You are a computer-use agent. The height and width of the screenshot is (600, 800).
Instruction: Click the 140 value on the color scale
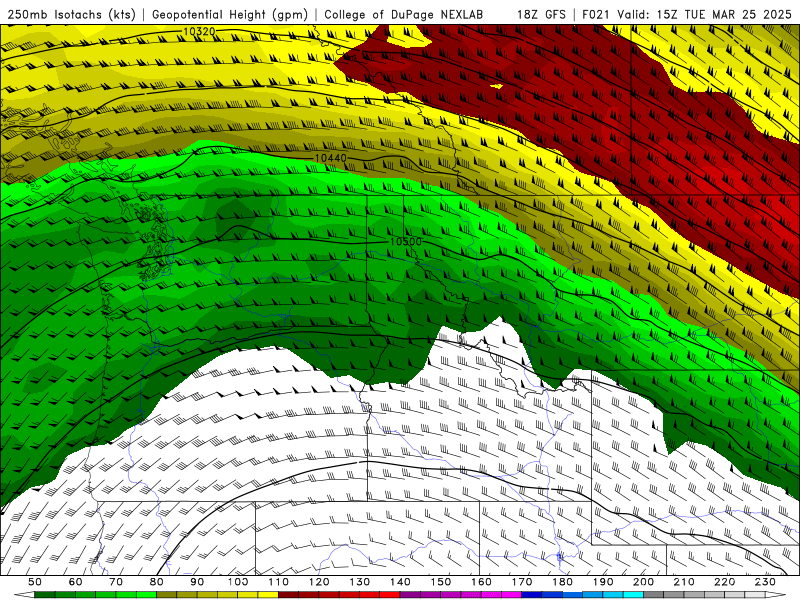400,582
